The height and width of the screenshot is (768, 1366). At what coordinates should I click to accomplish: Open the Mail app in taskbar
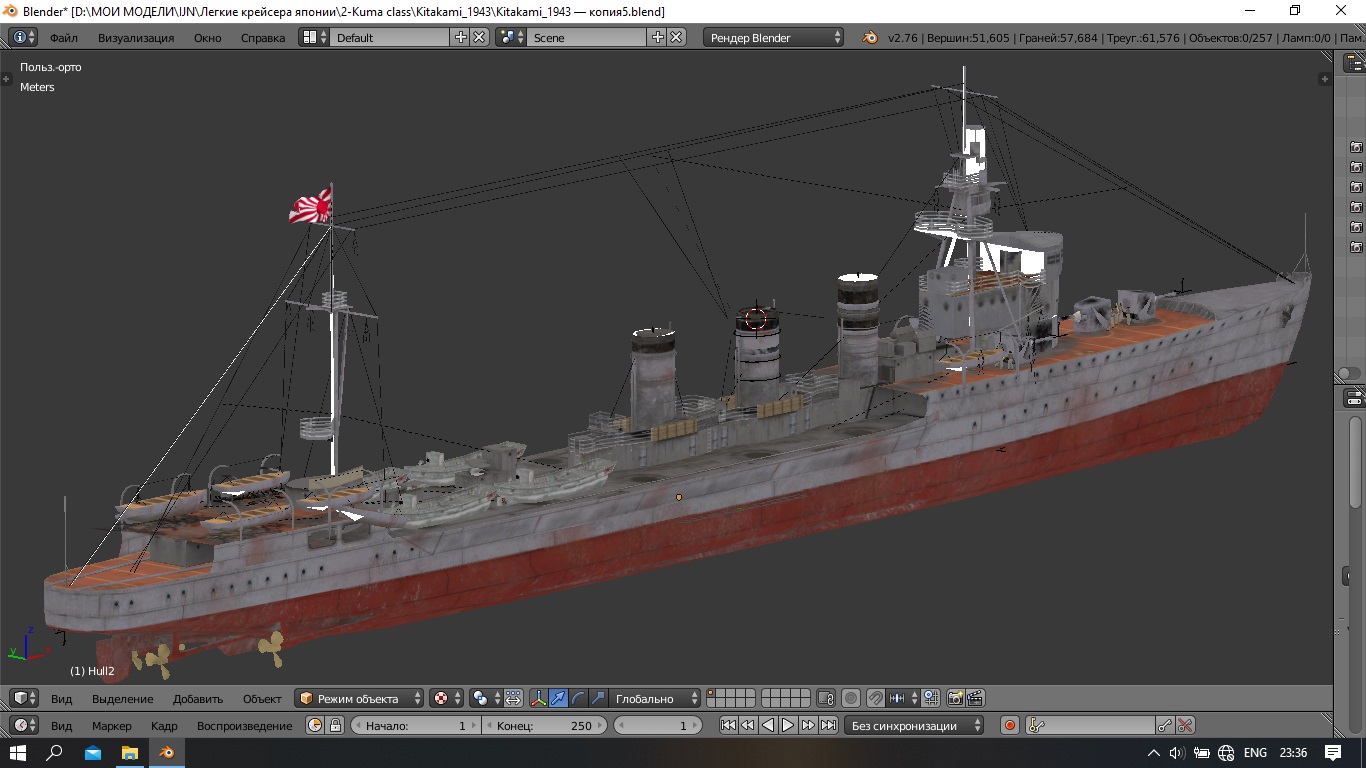point(92,752)
